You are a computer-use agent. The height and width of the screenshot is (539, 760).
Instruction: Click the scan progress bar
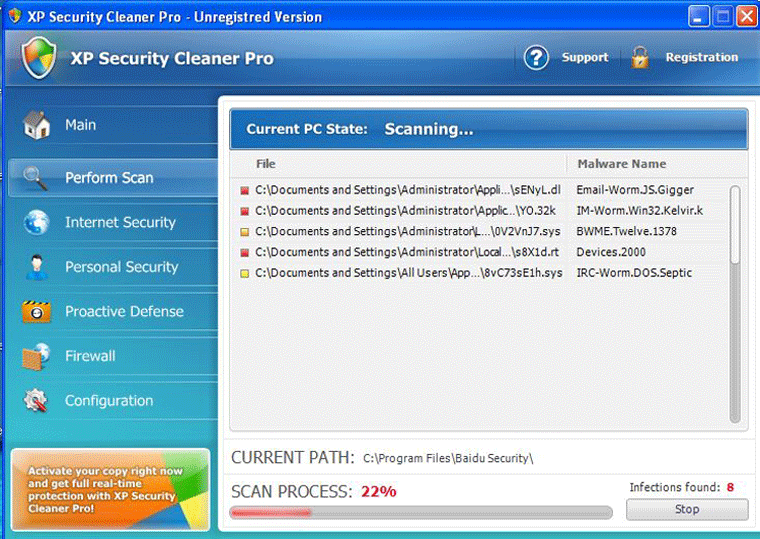(421, 512)
